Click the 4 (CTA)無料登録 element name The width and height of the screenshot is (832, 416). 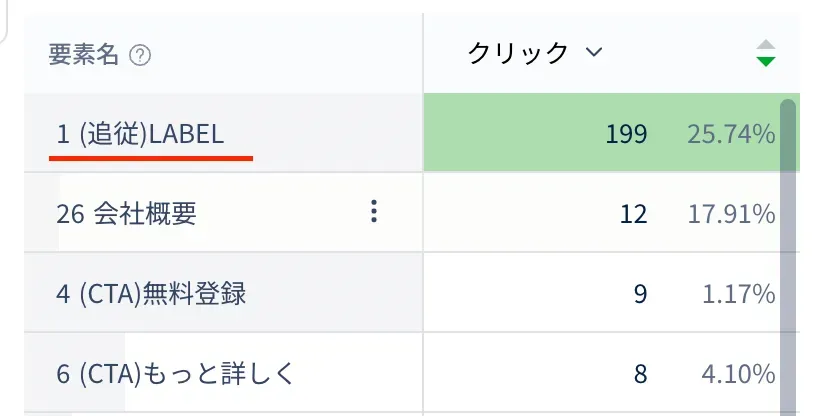151,294
